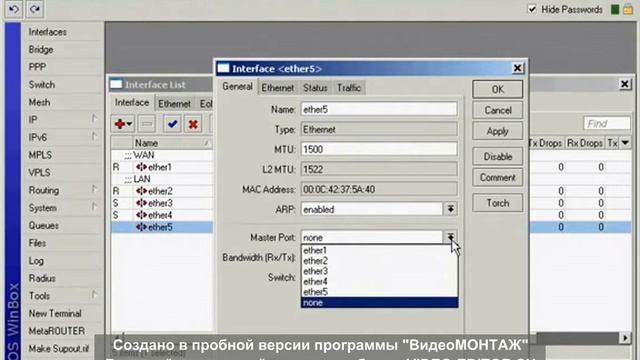The height and width of the screenshot is (360, 640).
Task: Open the column selector dropdown arrow
Action: [625, 143]
